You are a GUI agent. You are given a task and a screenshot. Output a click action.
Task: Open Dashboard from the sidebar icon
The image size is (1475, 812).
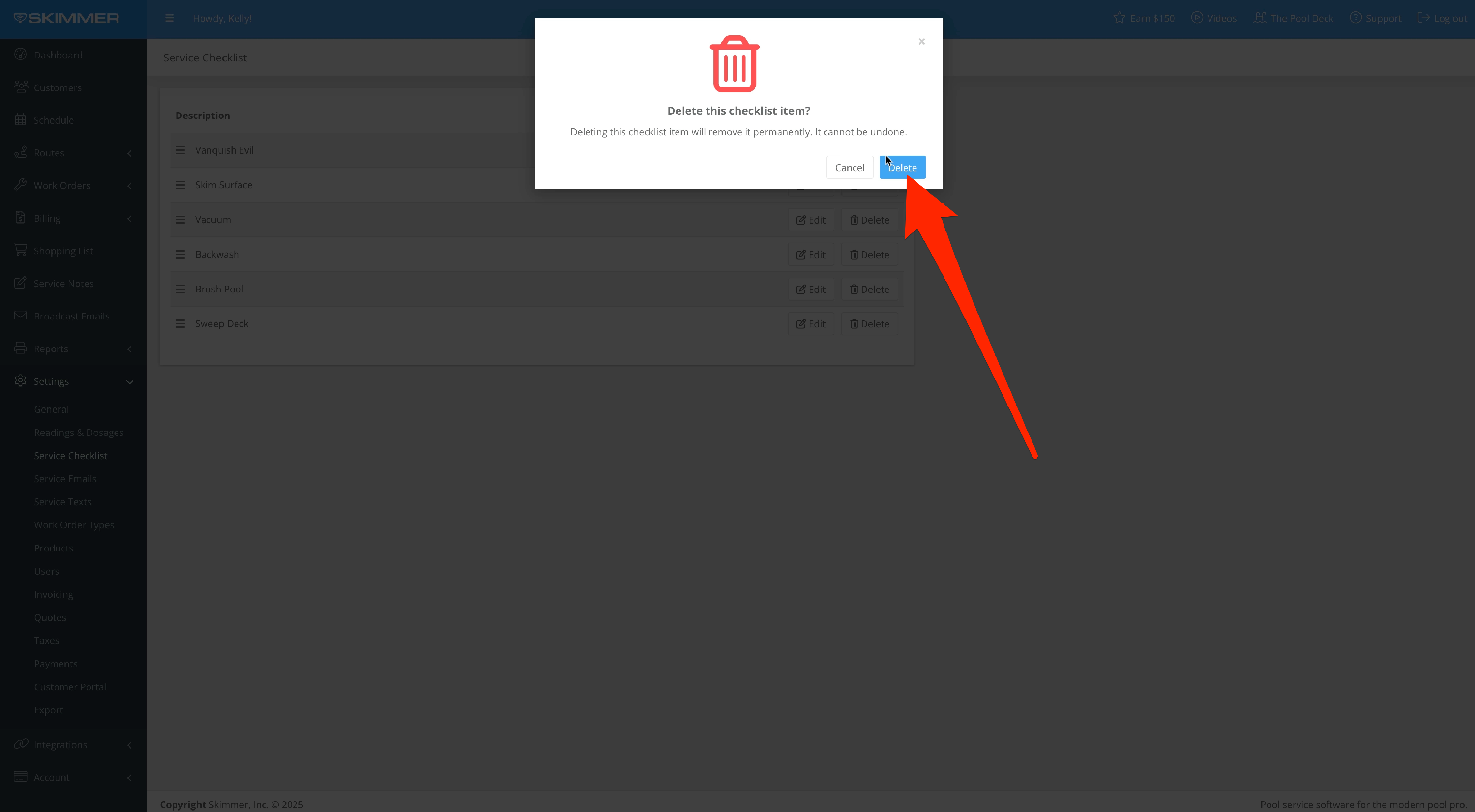click(21, 55)
